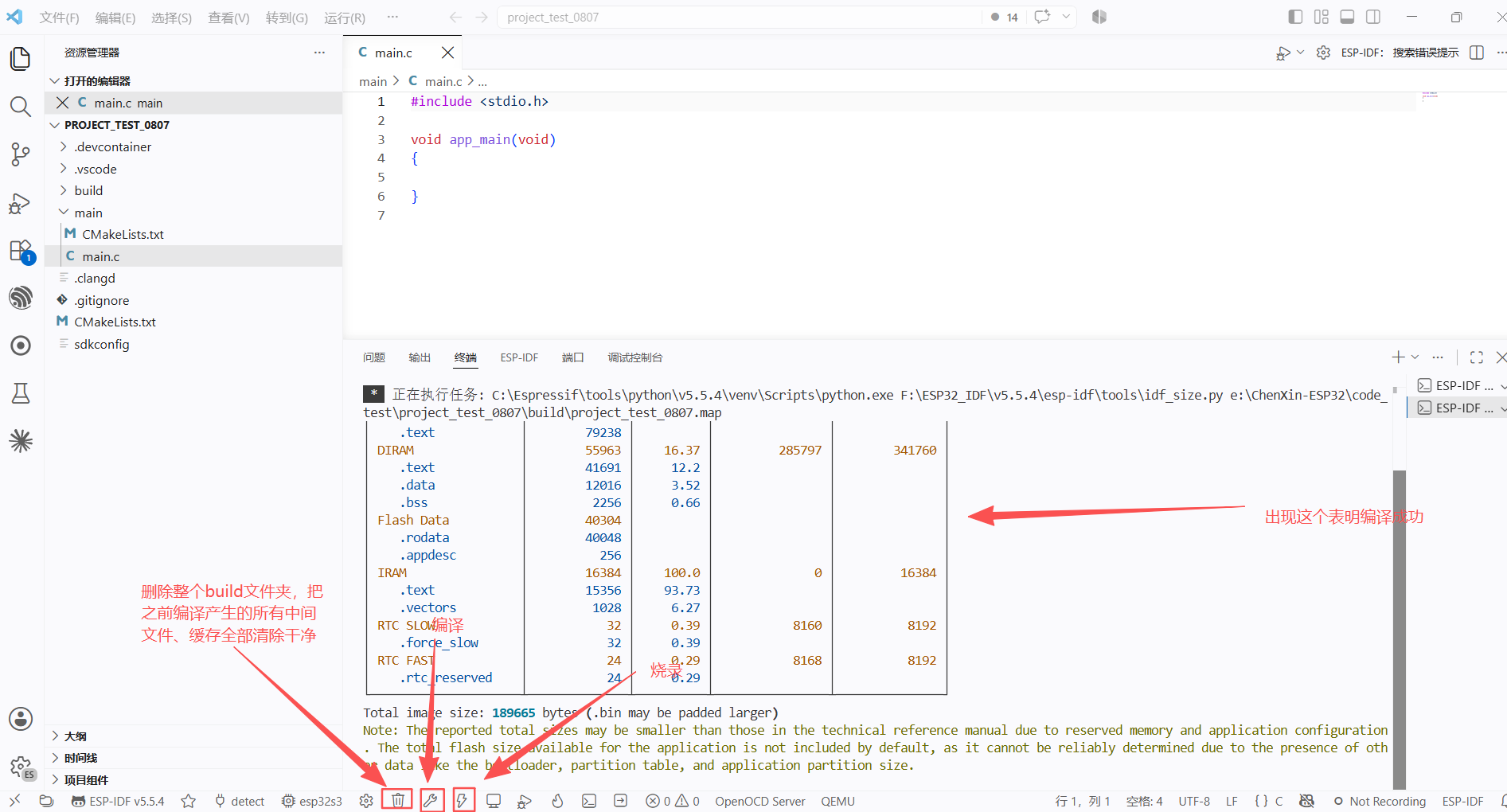Click the editor toolbar settings gear
Screen dimensions: 1507x812
[1323, 53]
